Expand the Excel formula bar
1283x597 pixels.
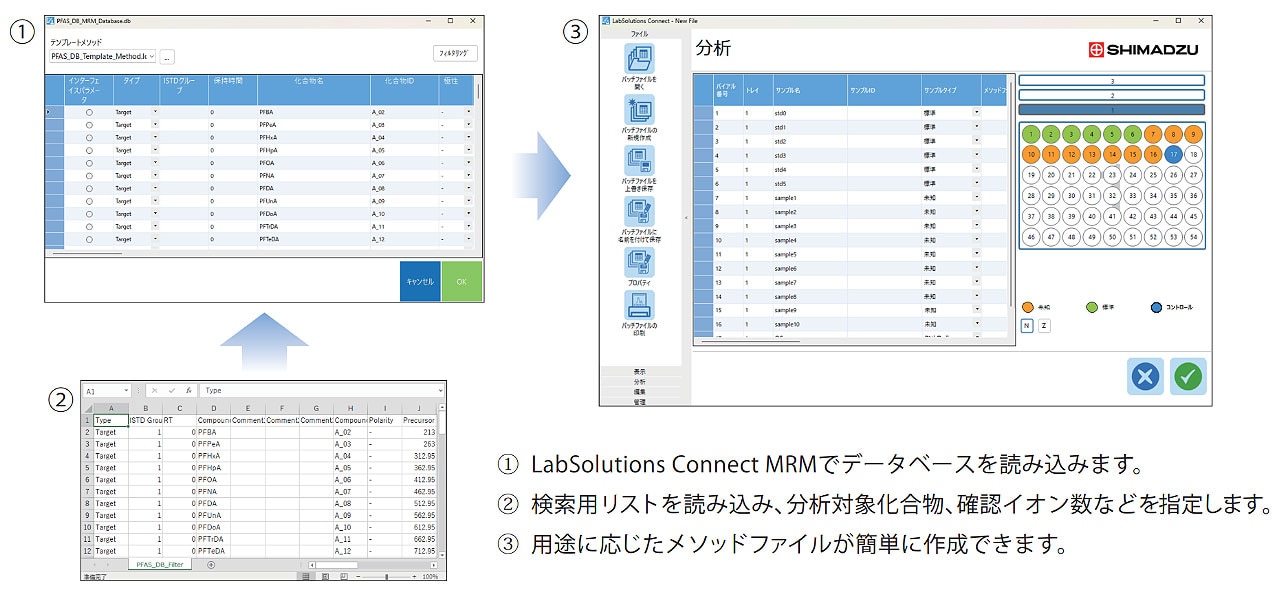[439, 390]
